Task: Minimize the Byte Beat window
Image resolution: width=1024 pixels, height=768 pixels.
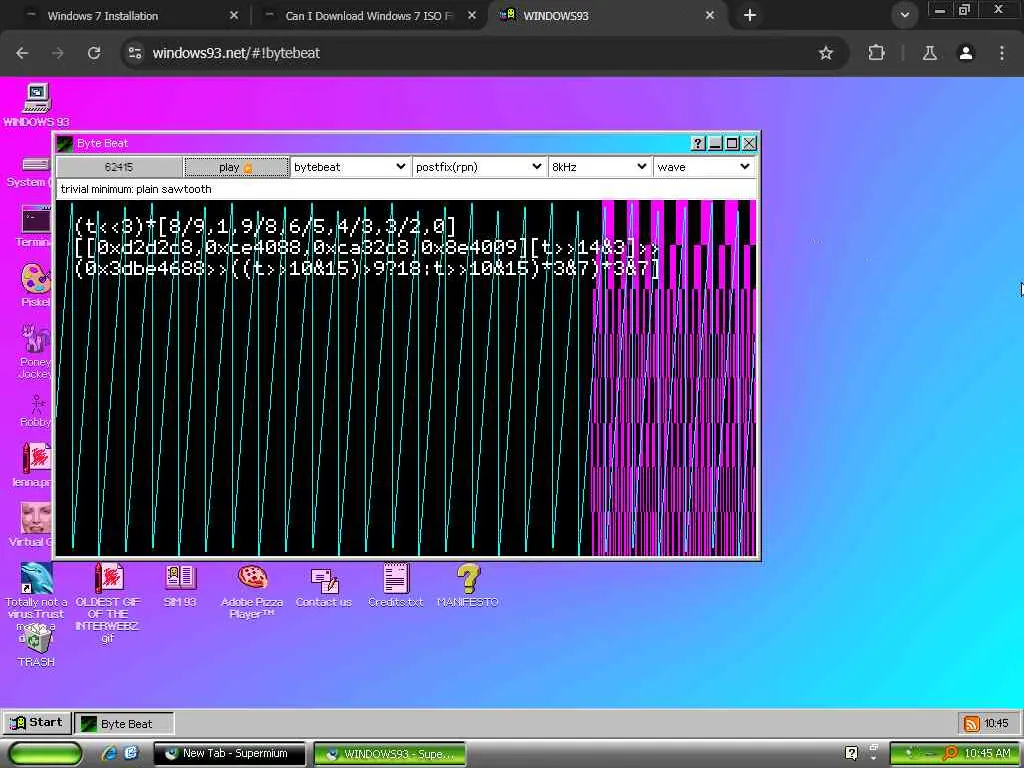Action: [715, 144]
